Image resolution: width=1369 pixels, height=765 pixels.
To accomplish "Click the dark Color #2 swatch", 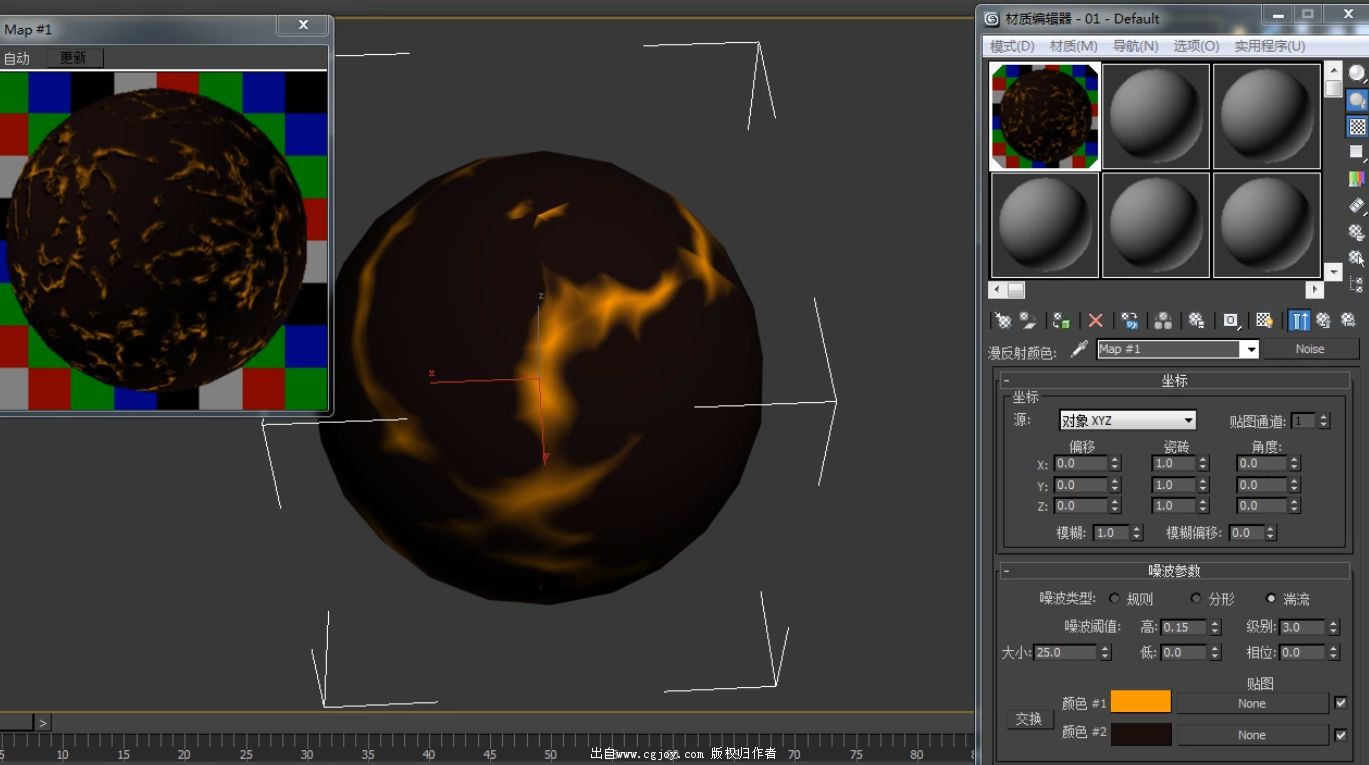I will (x=1140, y=734).
